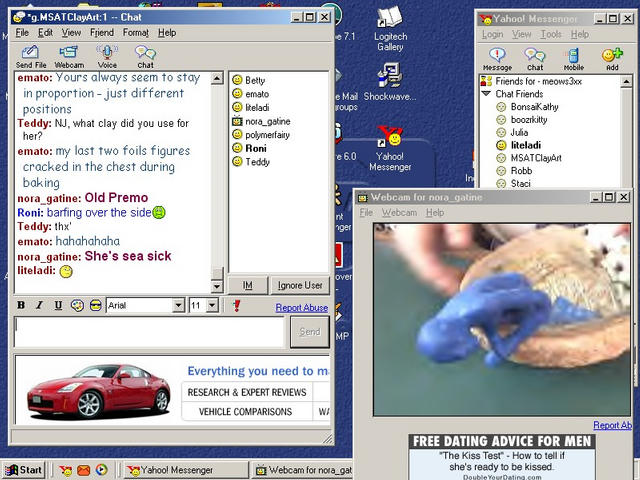This screenshot has height=480, width=640.
Task: Open the emoticons picker with sunglasses smiley
Action: pyautogui.click(x=96, y=305)
